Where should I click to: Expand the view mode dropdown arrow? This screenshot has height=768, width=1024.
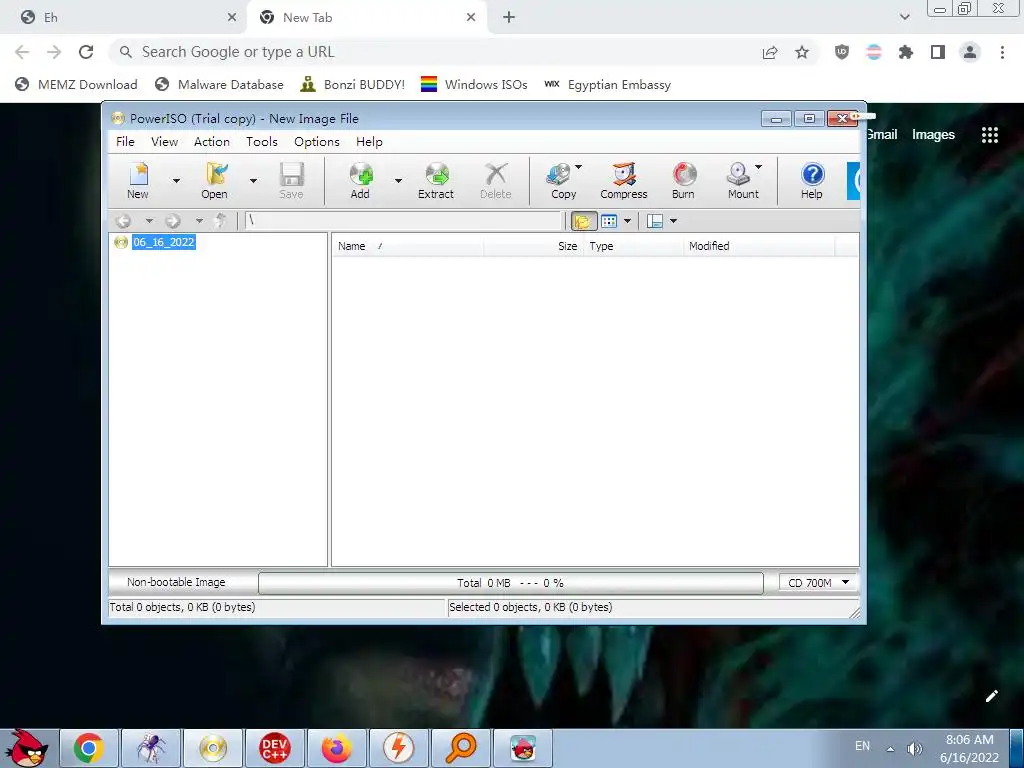(x=628, y=221)
